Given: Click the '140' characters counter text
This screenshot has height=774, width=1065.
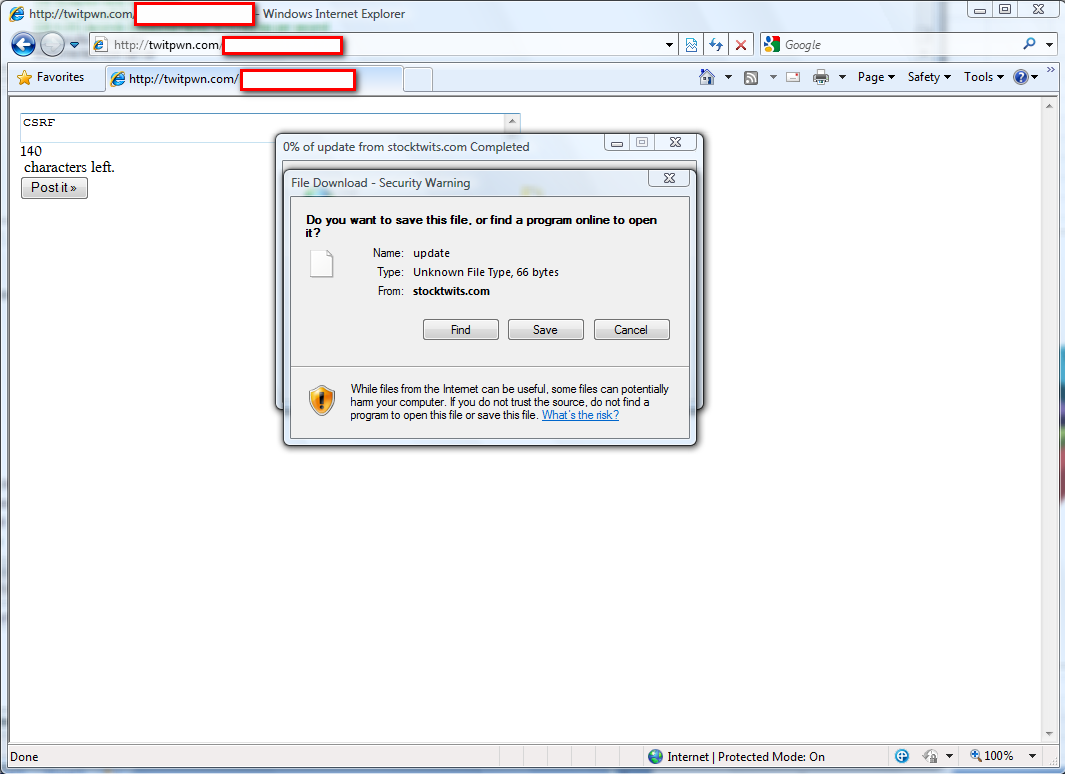Looking at the screenshot, I should pyautogui.click(x=31, y=151).
